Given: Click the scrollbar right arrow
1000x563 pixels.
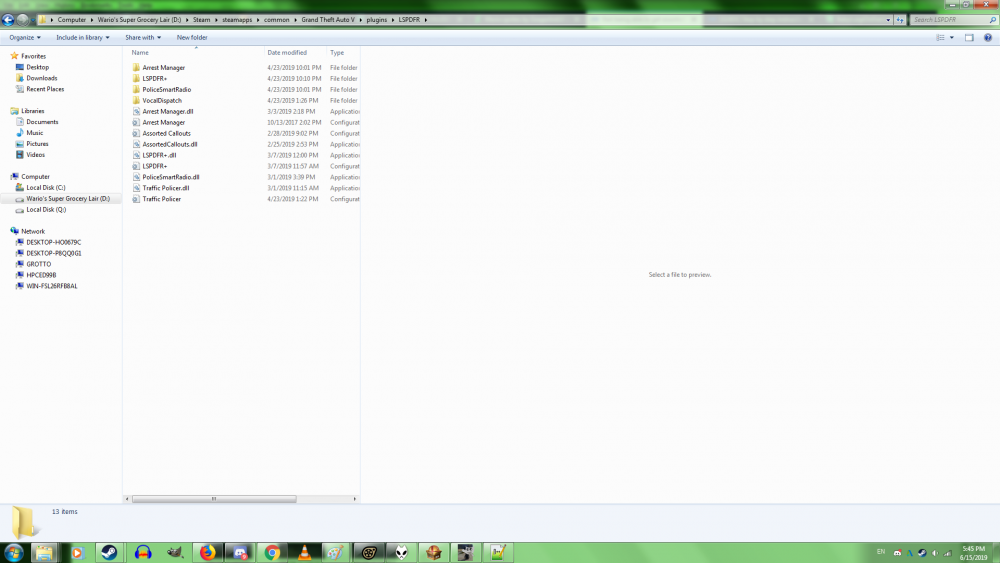Looking at the screenshot, I should (x=355, y=499).
